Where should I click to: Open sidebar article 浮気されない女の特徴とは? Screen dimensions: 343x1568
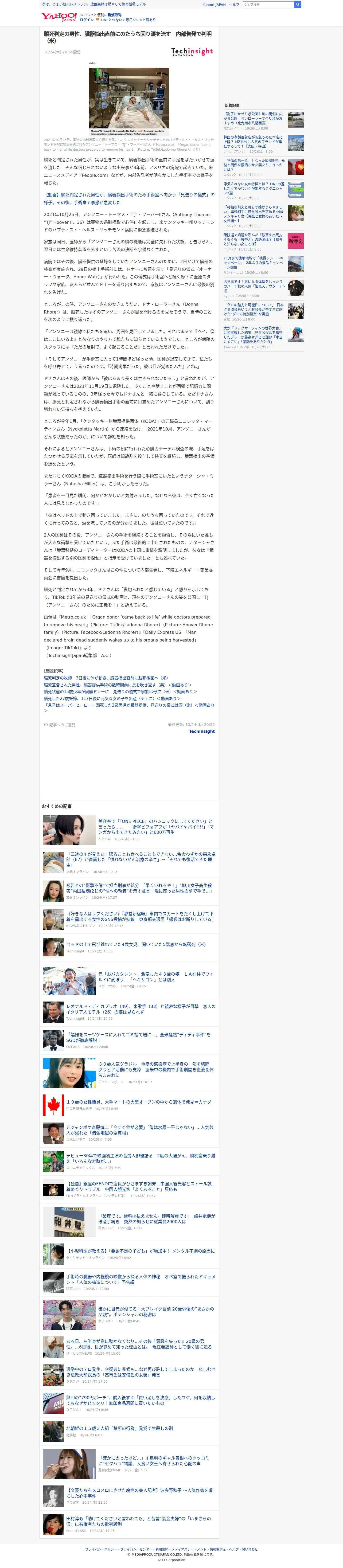point(254,189)
